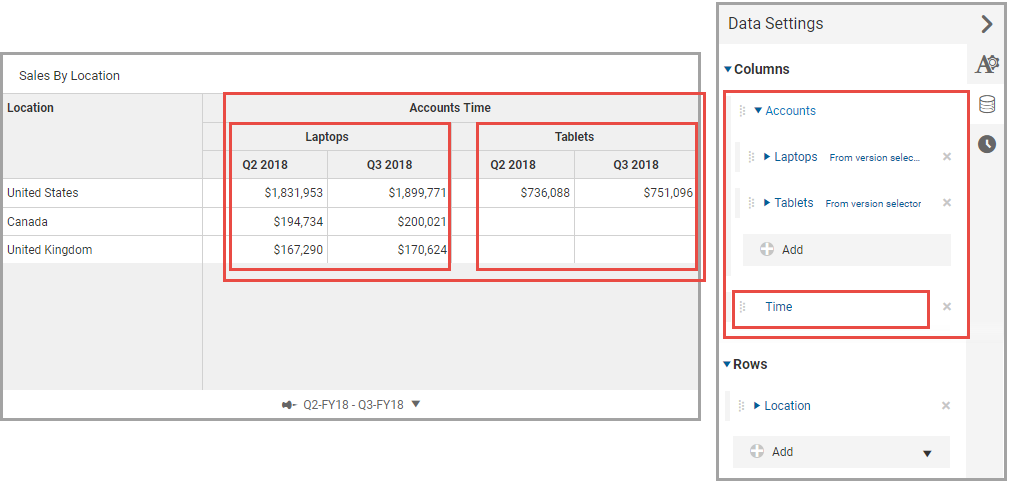The width and height of the screenshot is (1011, 484).
Task: Click Q2 2018 header under Laptops
Action: point(265,164)
